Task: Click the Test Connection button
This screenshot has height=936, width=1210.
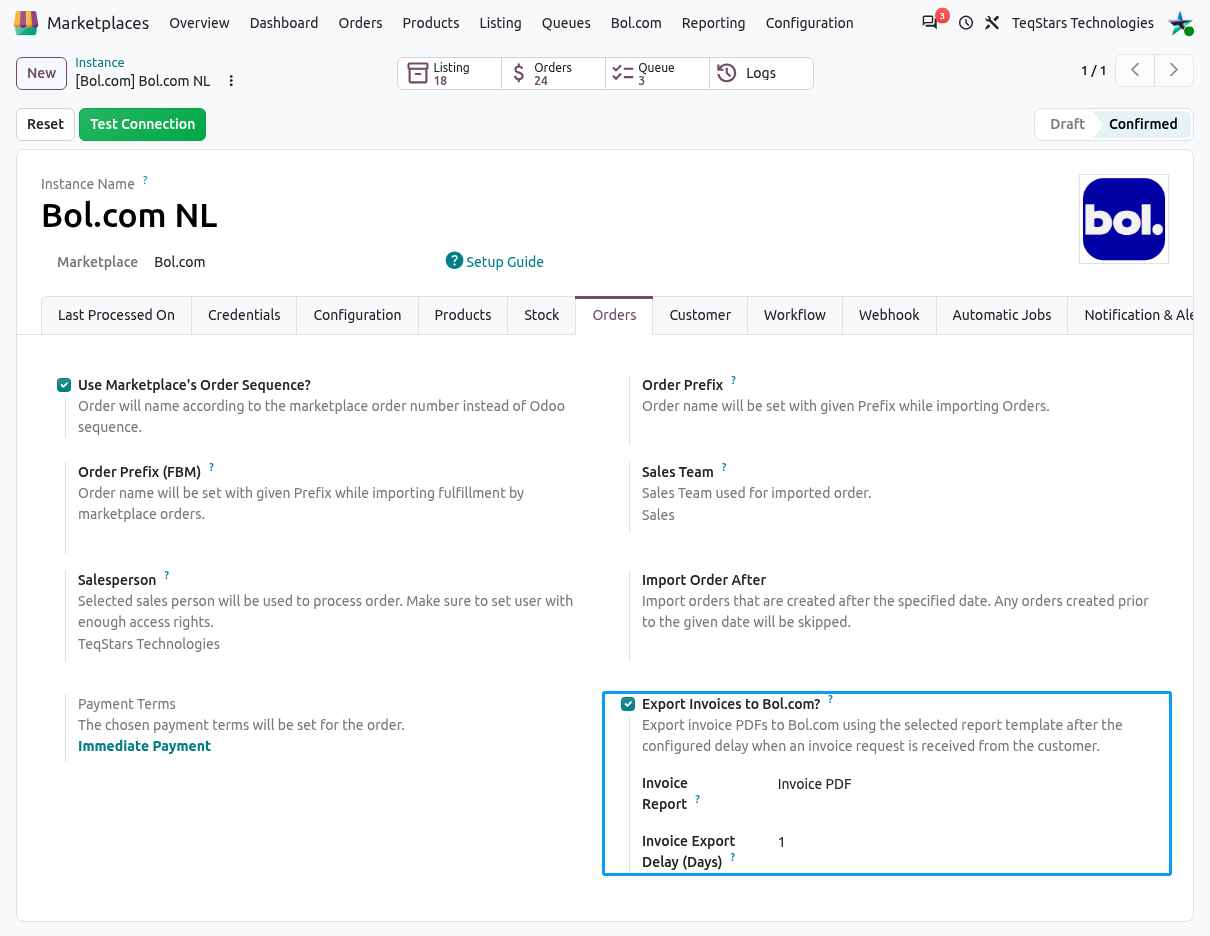Action: (x=143, y=124)
